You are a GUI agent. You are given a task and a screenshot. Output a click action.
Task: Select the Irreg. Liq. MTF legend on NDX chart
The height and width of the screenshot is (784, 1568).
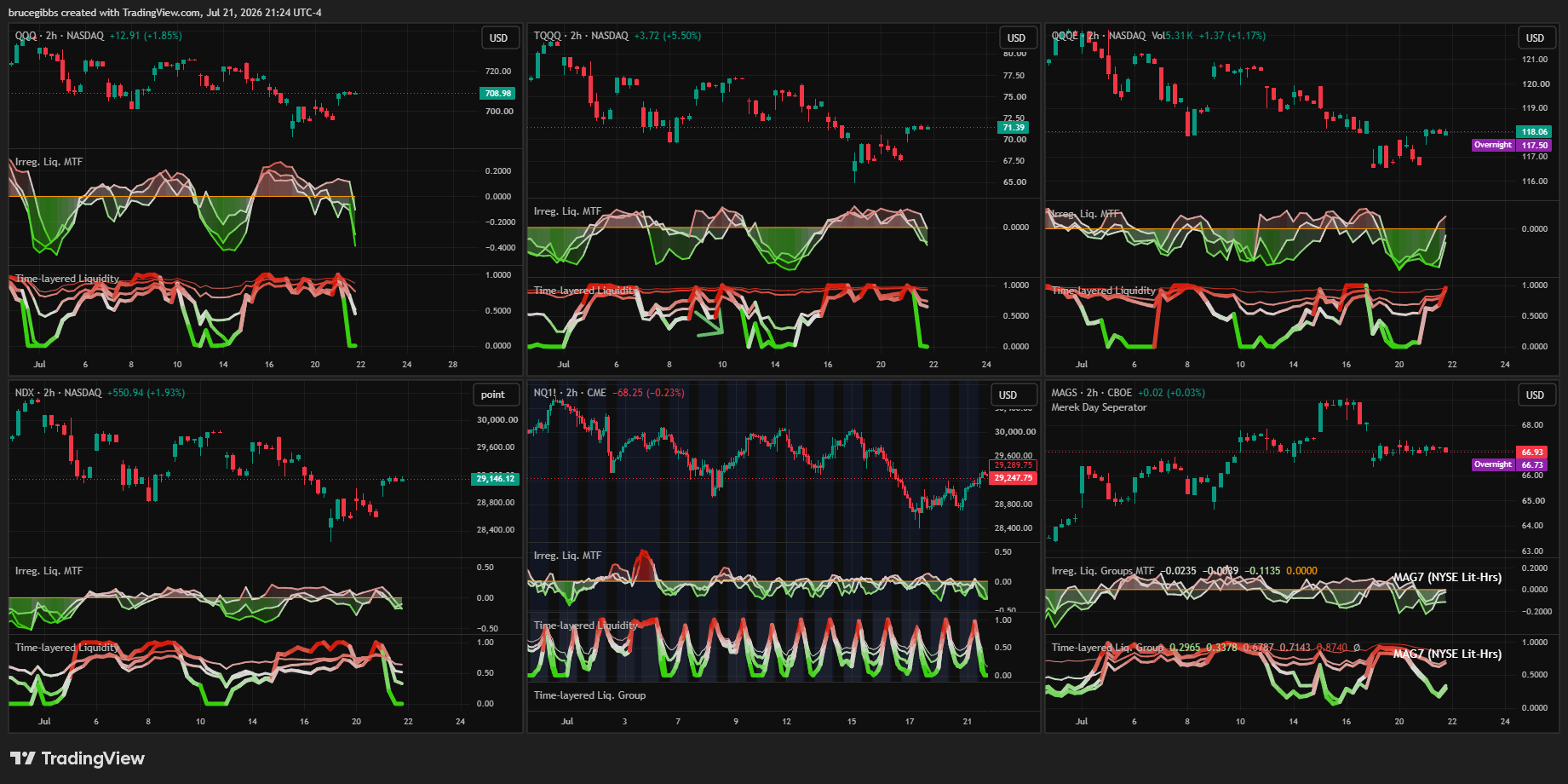coord(49,571)
